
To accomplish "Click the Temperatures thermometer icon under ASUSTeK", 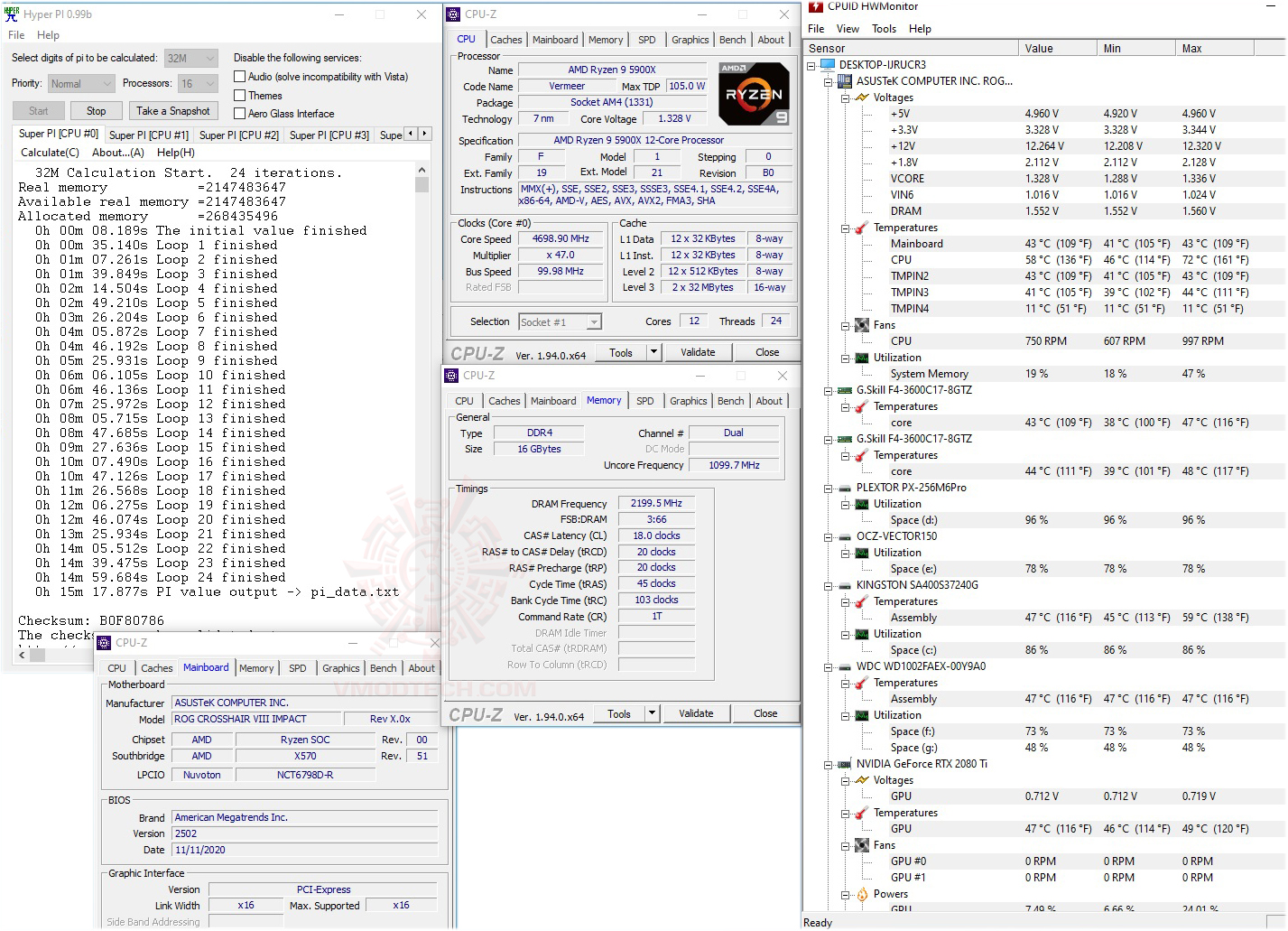I will (x=862, y=228).
